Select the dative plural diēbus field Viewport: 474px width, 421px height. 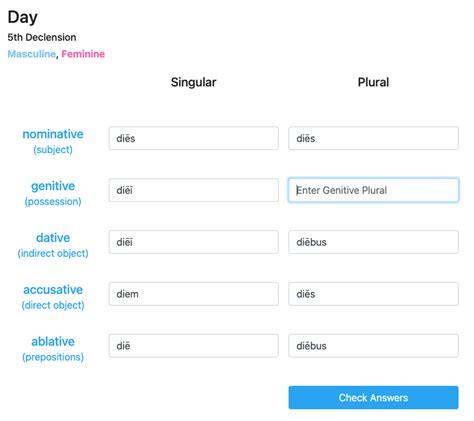click(x=373, y=242)
